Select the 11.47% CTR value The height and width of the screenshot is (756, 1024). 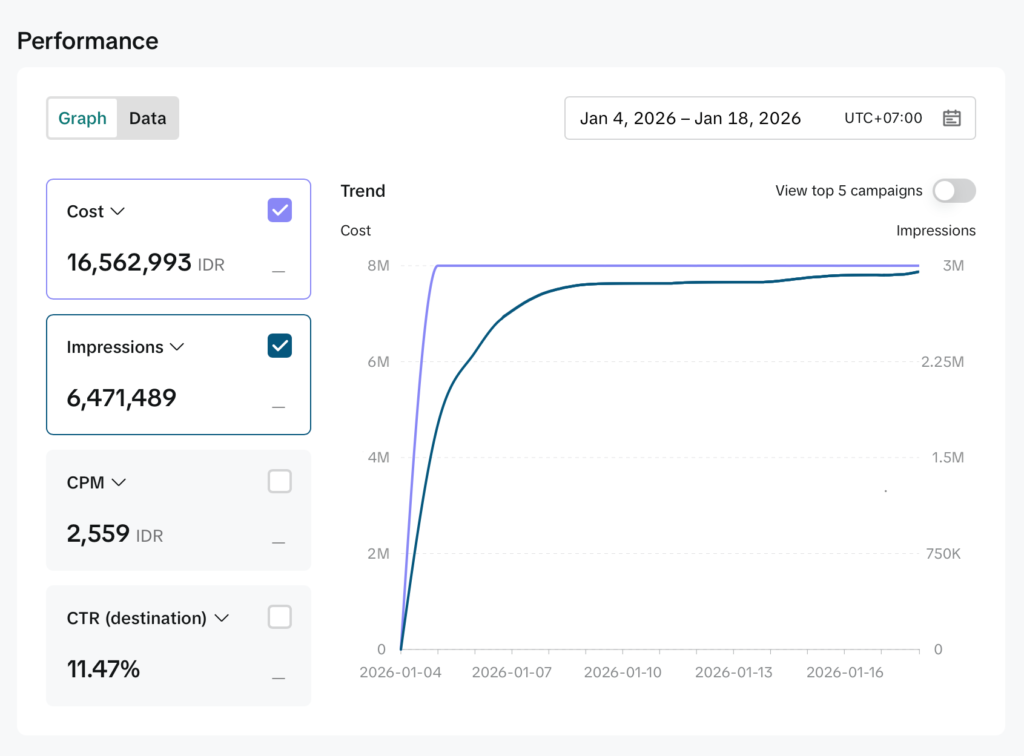click(x=103, y=669)
